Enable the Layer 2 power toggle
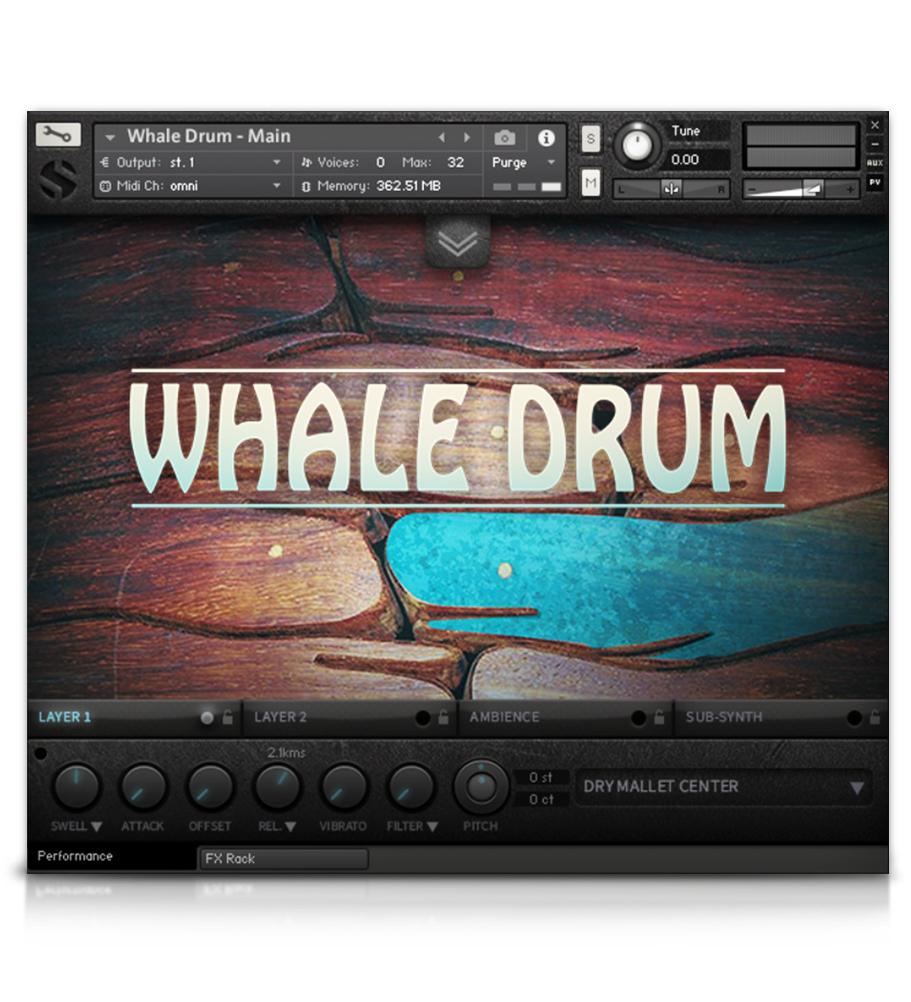The height and width of the screenshot is (1002, 911). (x=424, y=717)
